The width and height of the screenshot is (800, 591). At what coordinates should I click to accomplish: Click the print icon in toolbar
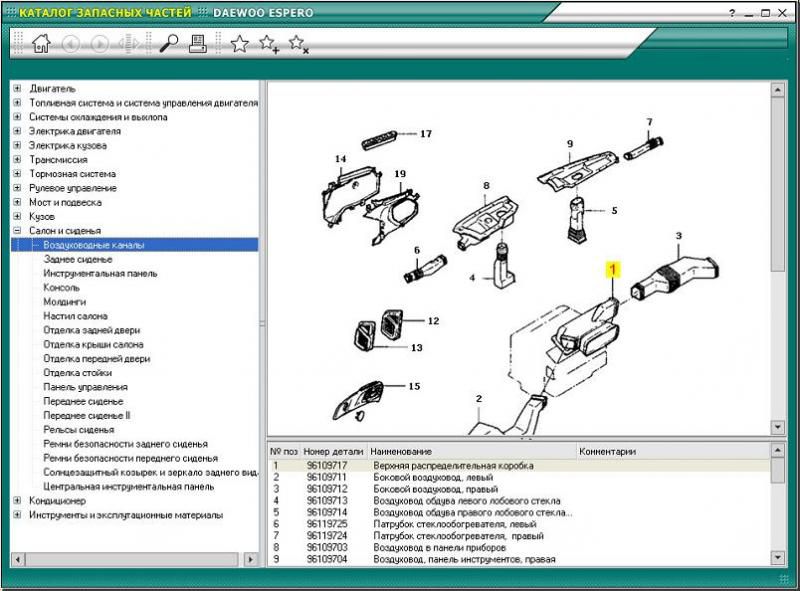pos(198,43)
